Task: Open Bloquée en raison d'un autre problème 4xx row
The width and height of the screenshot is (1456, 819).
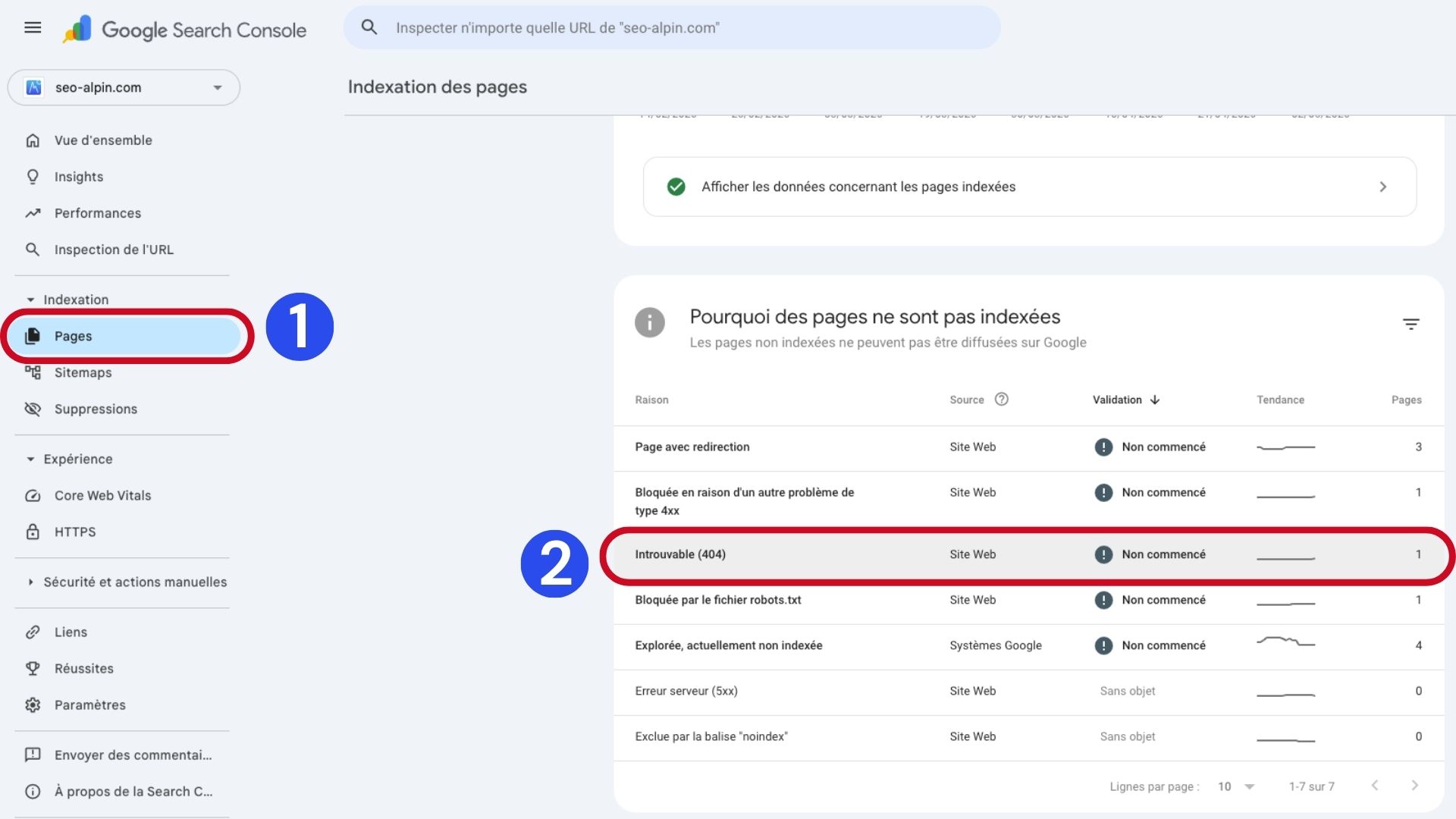Action: pos(1029,501)
